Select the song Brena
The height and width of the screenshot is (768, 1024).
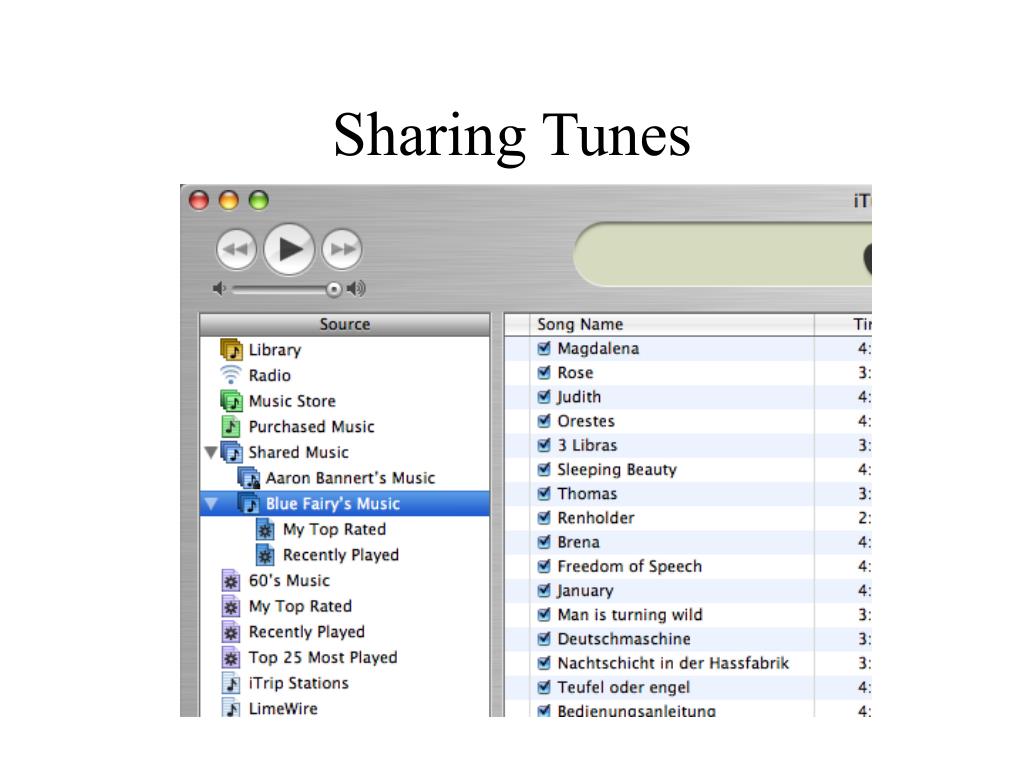(x=578, y=542)
